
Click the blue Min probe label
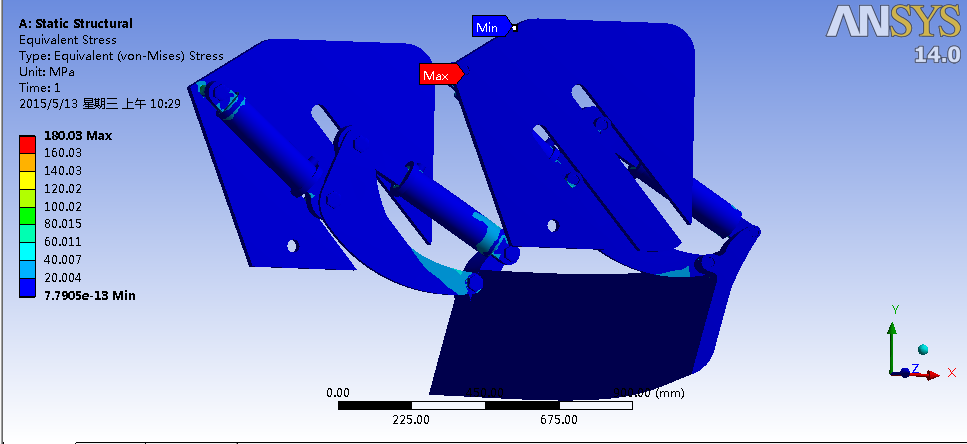tap(492, 27)
